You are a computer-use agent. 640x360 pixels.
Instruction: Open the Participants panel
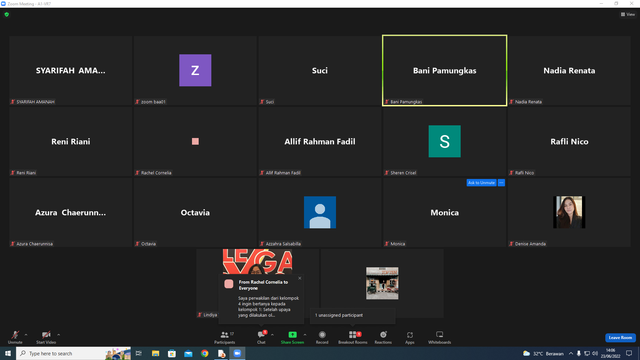coord(224,337)
